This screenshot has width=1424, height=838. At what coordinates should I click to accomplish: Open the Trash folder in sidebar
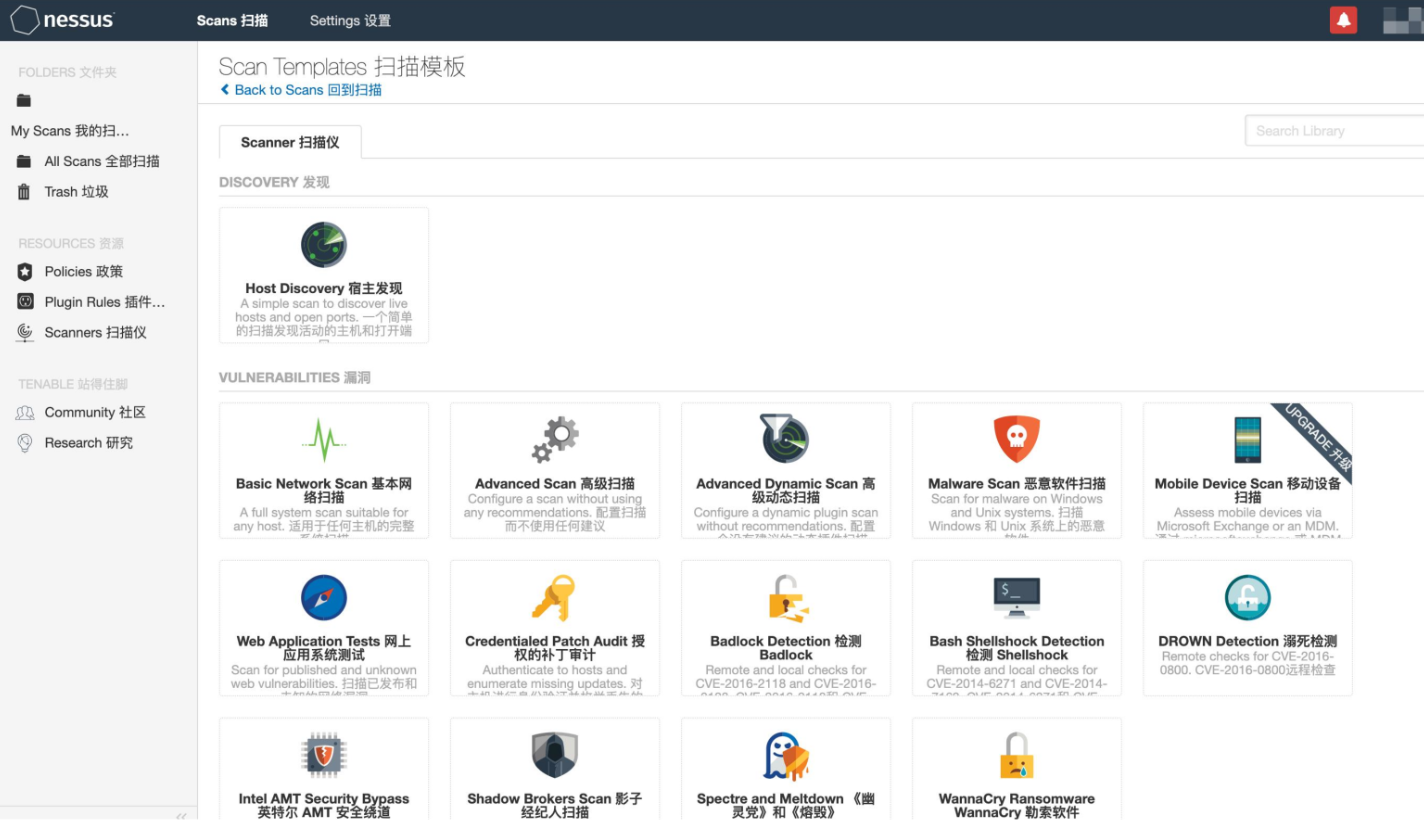(x=76, y=192)
